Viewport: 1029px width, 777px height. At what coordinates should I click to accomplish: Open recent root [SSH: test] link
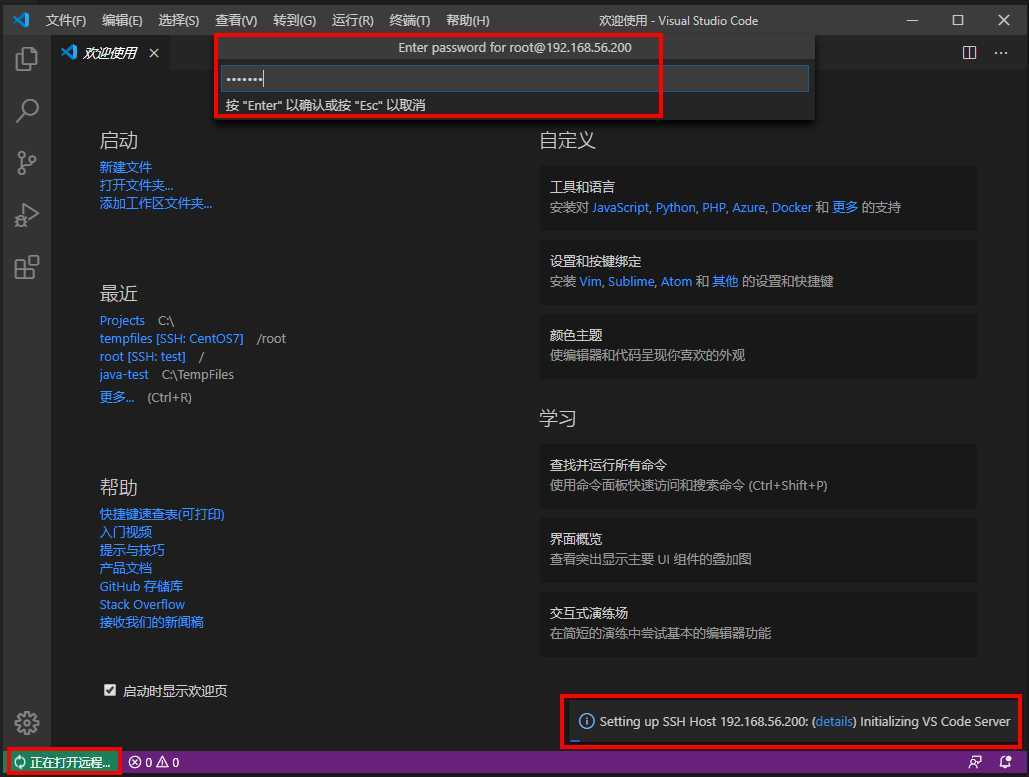click(142, 356)
